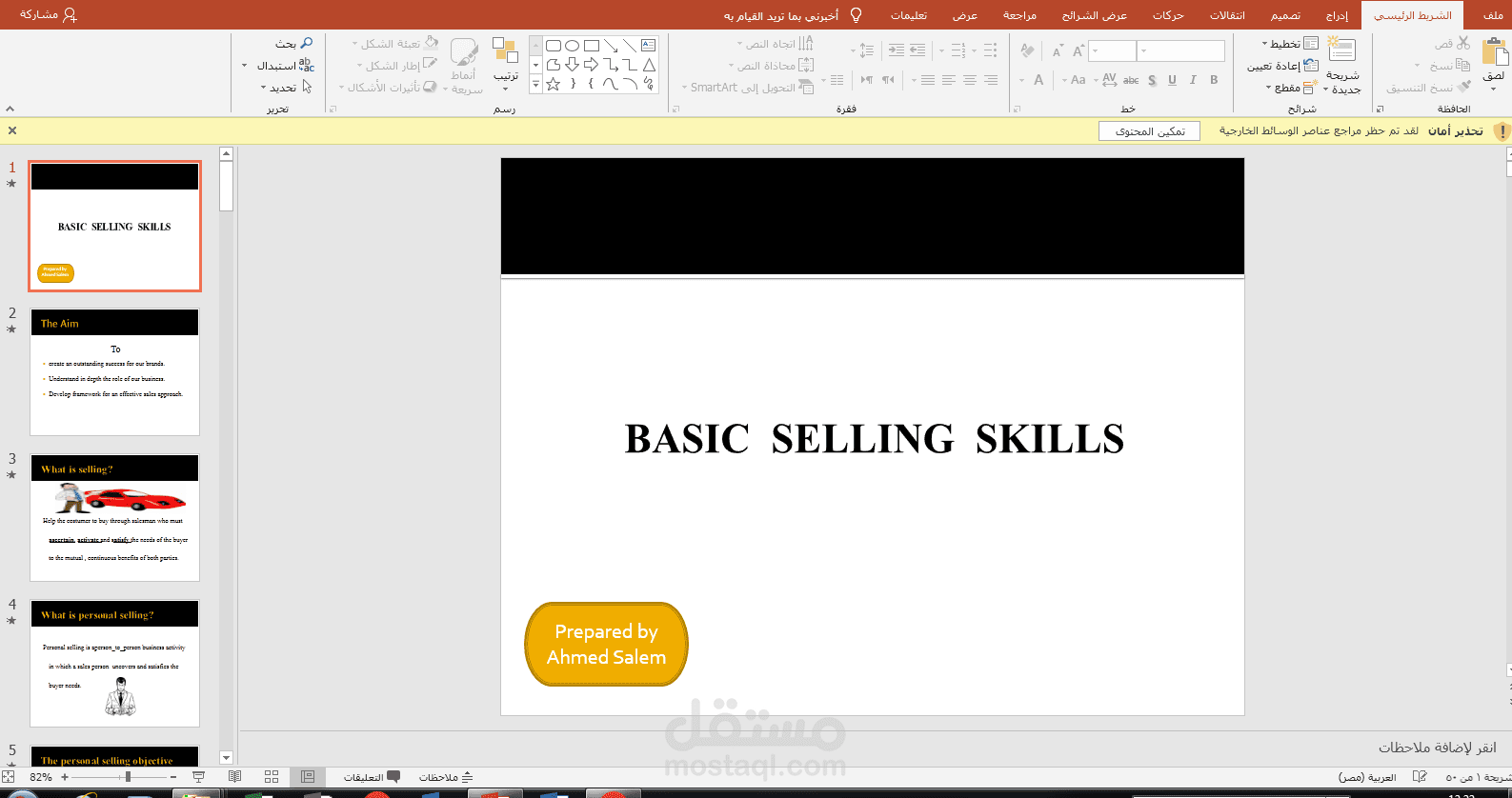Switch to the Design (تصميم) tab
1512x798 pixels.
(x=1285, y=15)
